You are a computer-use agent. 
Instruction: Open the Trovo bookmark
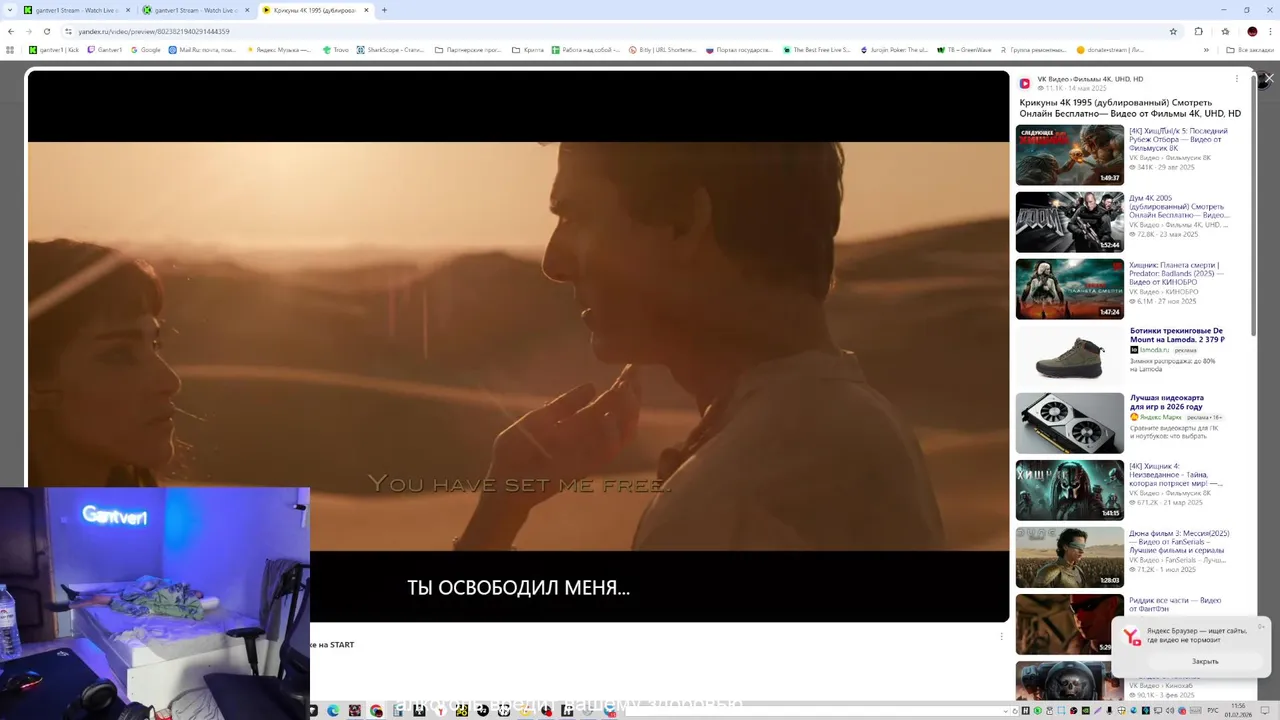(336, 49)
